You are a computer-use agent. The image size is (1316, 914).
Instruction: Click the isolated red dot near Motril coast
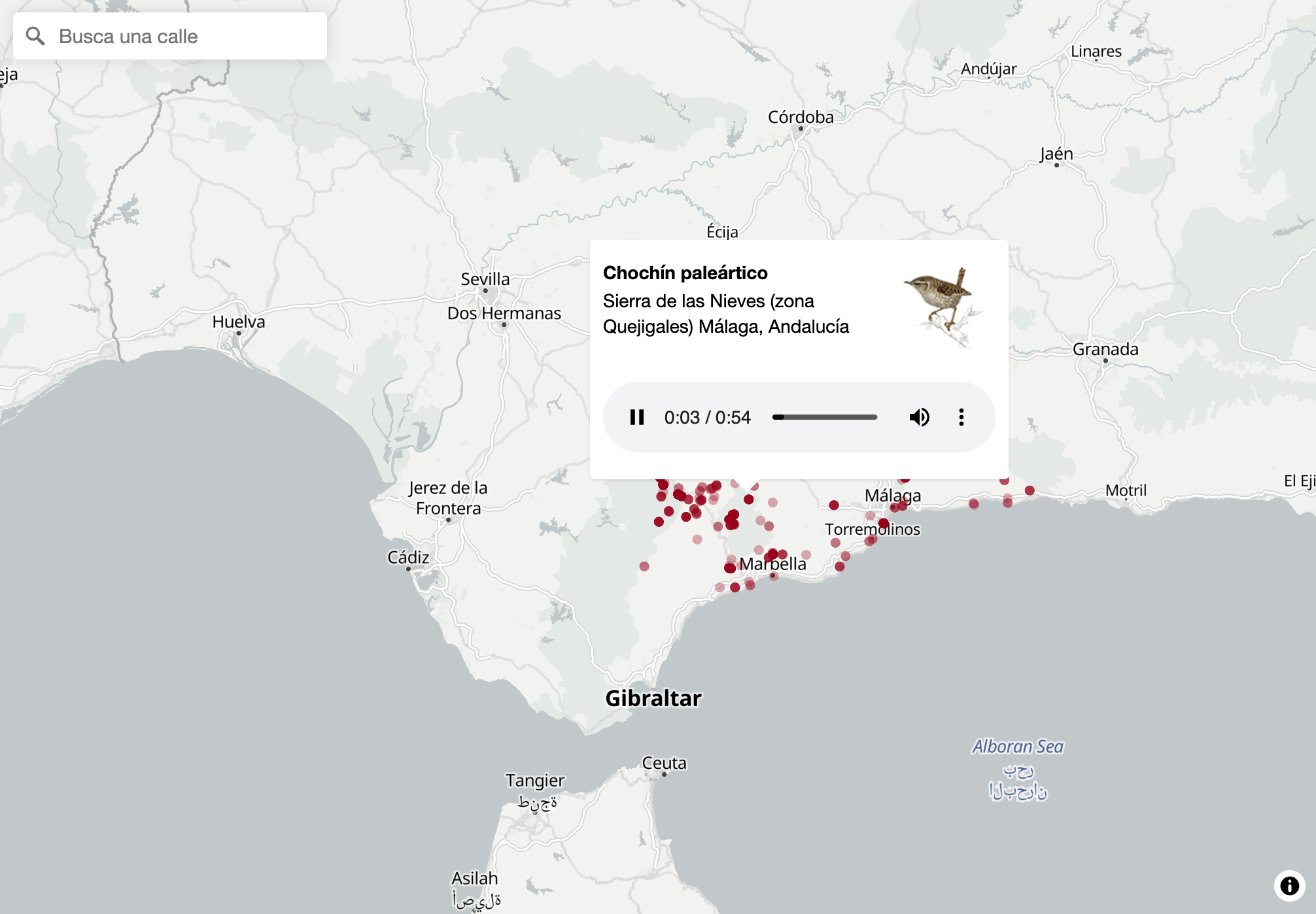point(1030,490)
